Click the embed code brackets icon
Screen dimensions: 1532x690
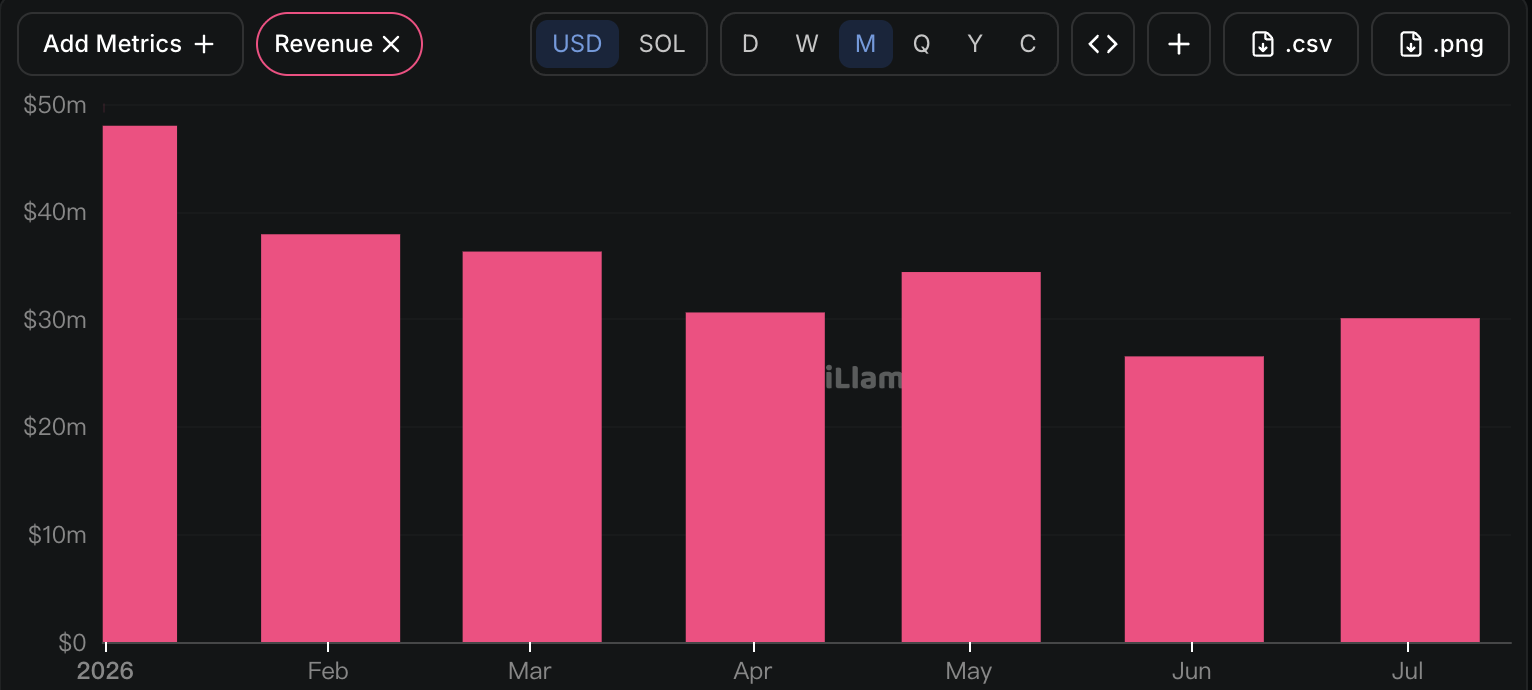coord(1102,44)
